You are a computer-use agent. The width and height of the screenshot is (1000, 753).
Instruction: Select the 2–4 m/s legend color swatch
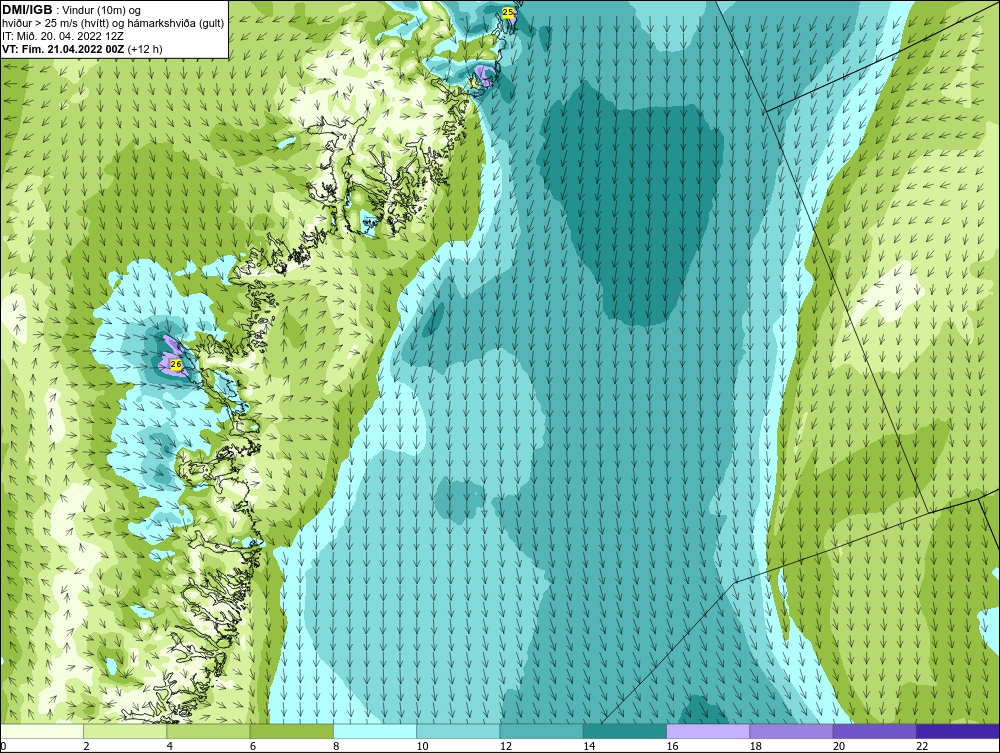[x=125, y=731]
